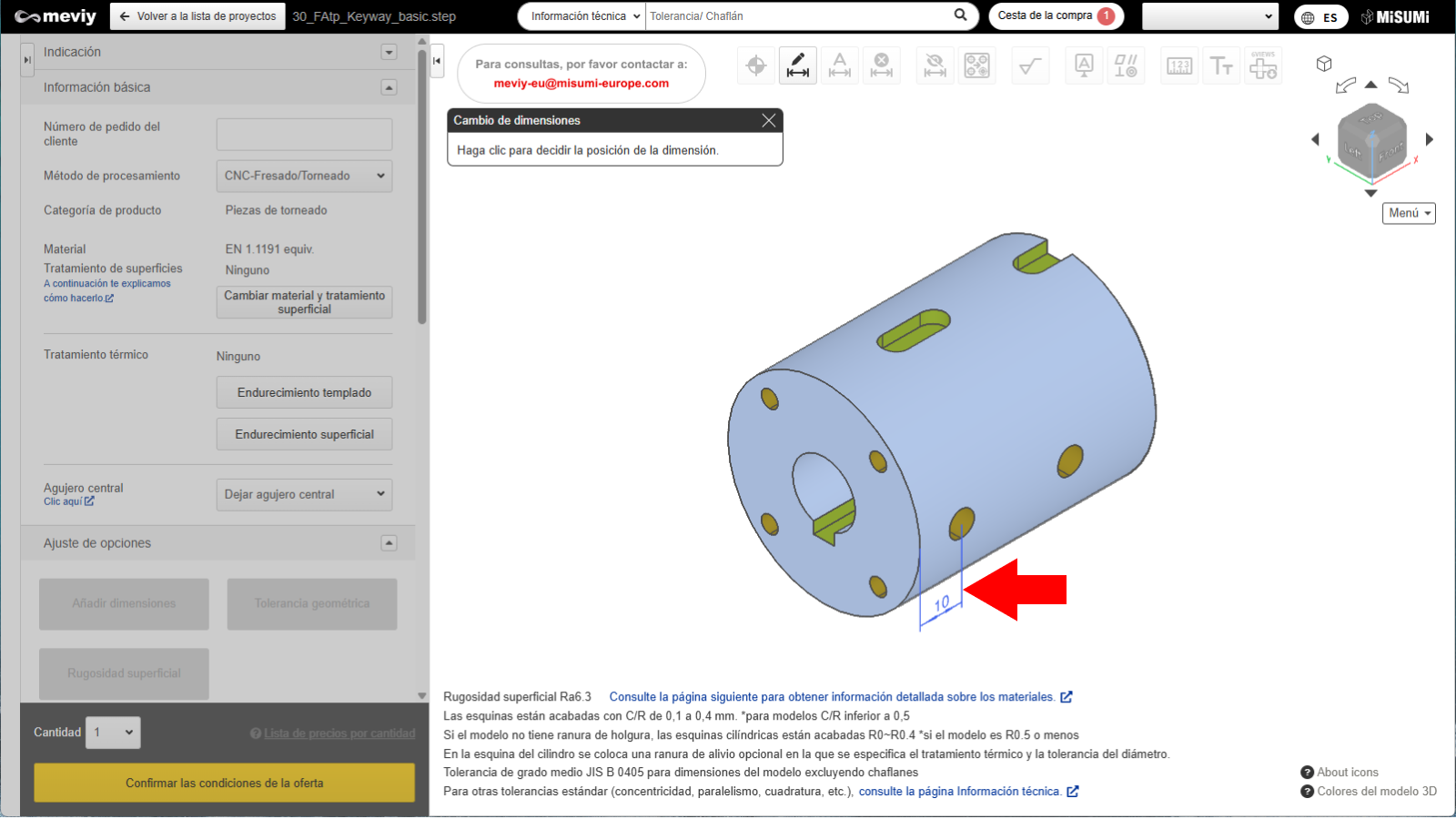This screenshot has width=1456, height=819.
Task: Select the edit dimension pencil tool
Action: 797,66
